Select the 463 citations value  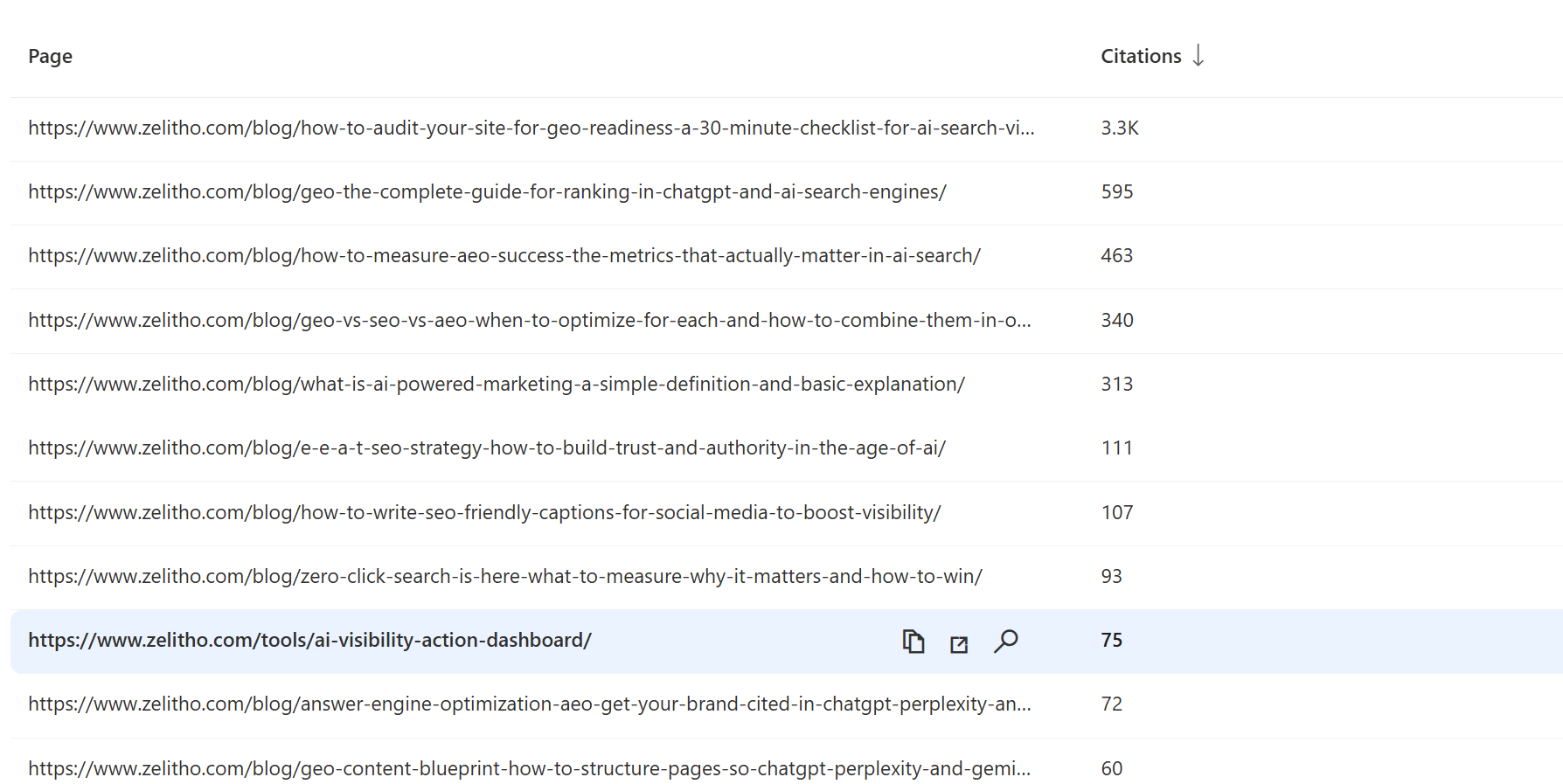tap(1117, 255)
